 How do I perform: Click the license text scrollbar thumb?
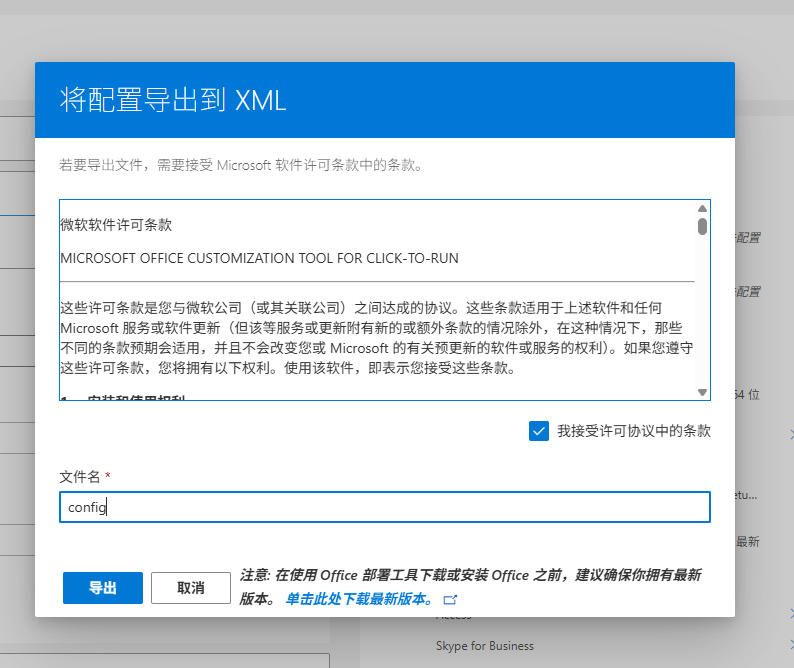pos(702,226)
